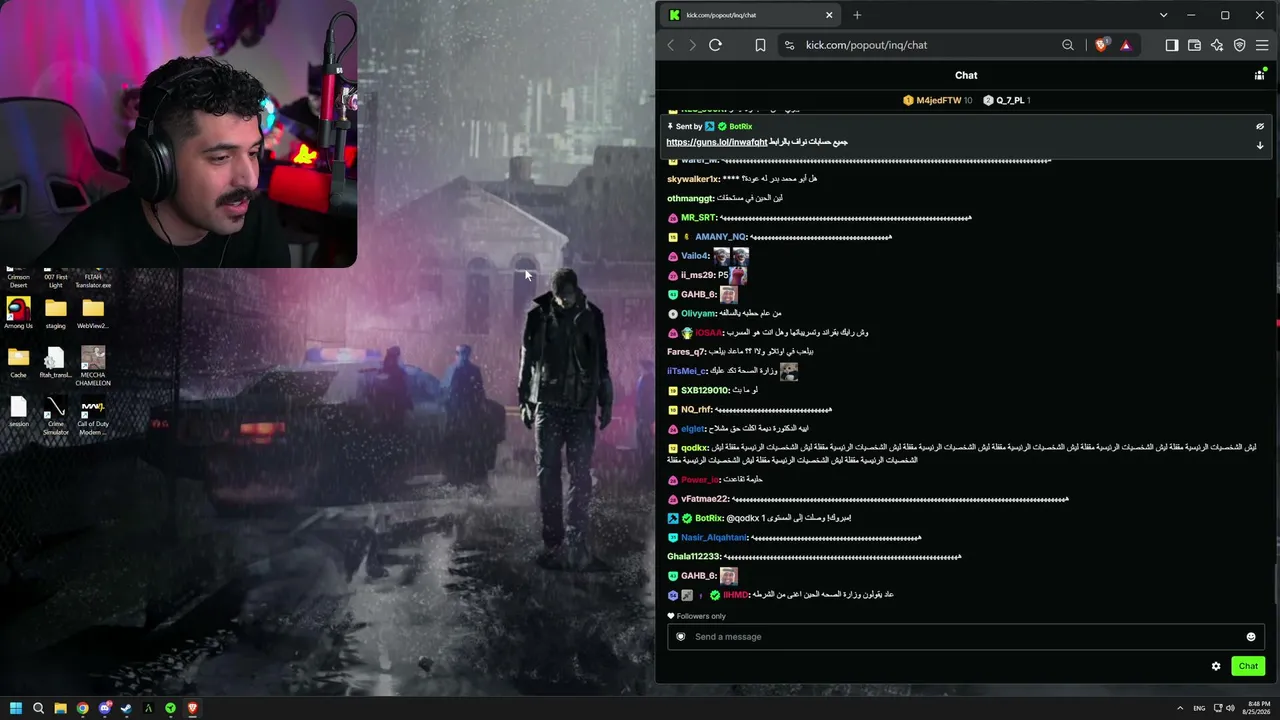Viewport: 1280px width, 720px height.
Task: Reload the Kick chat page
Action: point(715,45)
